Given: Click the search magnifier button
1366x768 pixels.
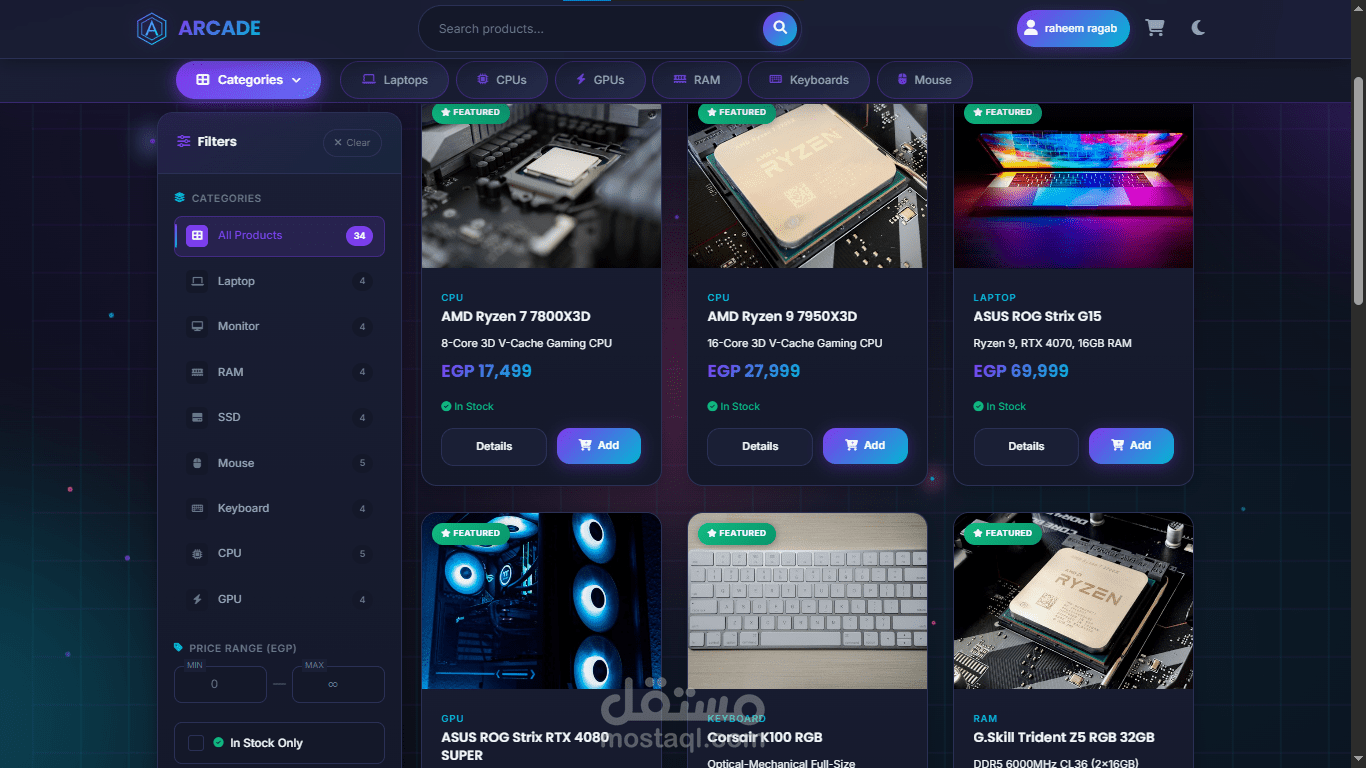Looking at the screenshot, I should [780, 29].
